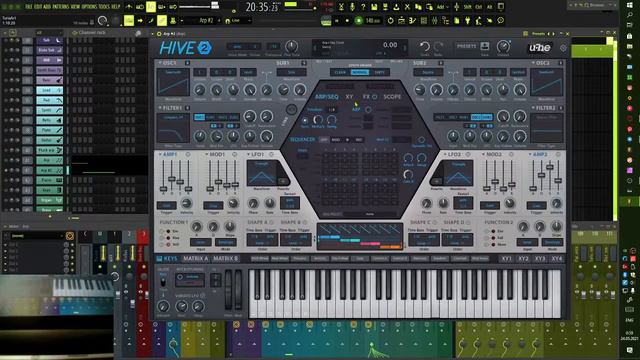Open the PRESETS browser in Hive
Viewport: 640px width, 360px height.
(x=467, y=46)
